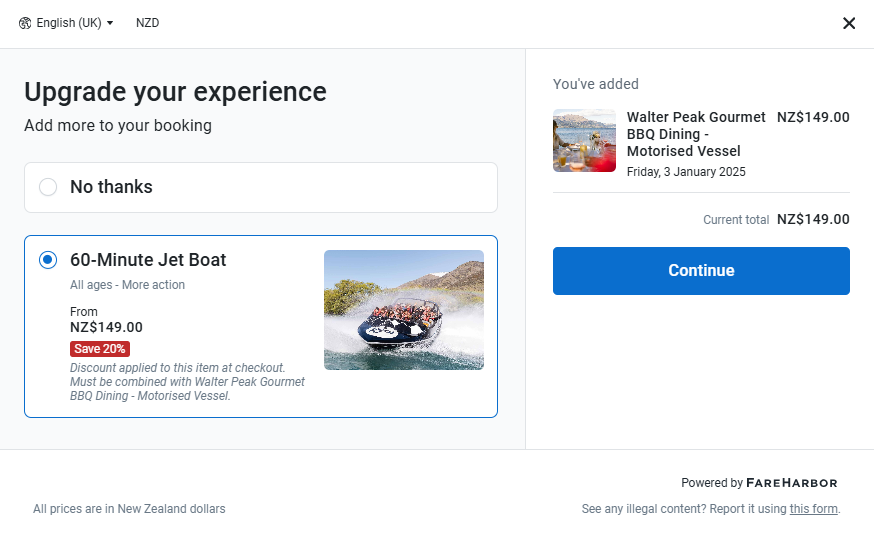The height and width of the screenshot is (536, 874).
Task: Toggle the 60-Minute Jet Boat radio button
Action: [x=48, y=260]
